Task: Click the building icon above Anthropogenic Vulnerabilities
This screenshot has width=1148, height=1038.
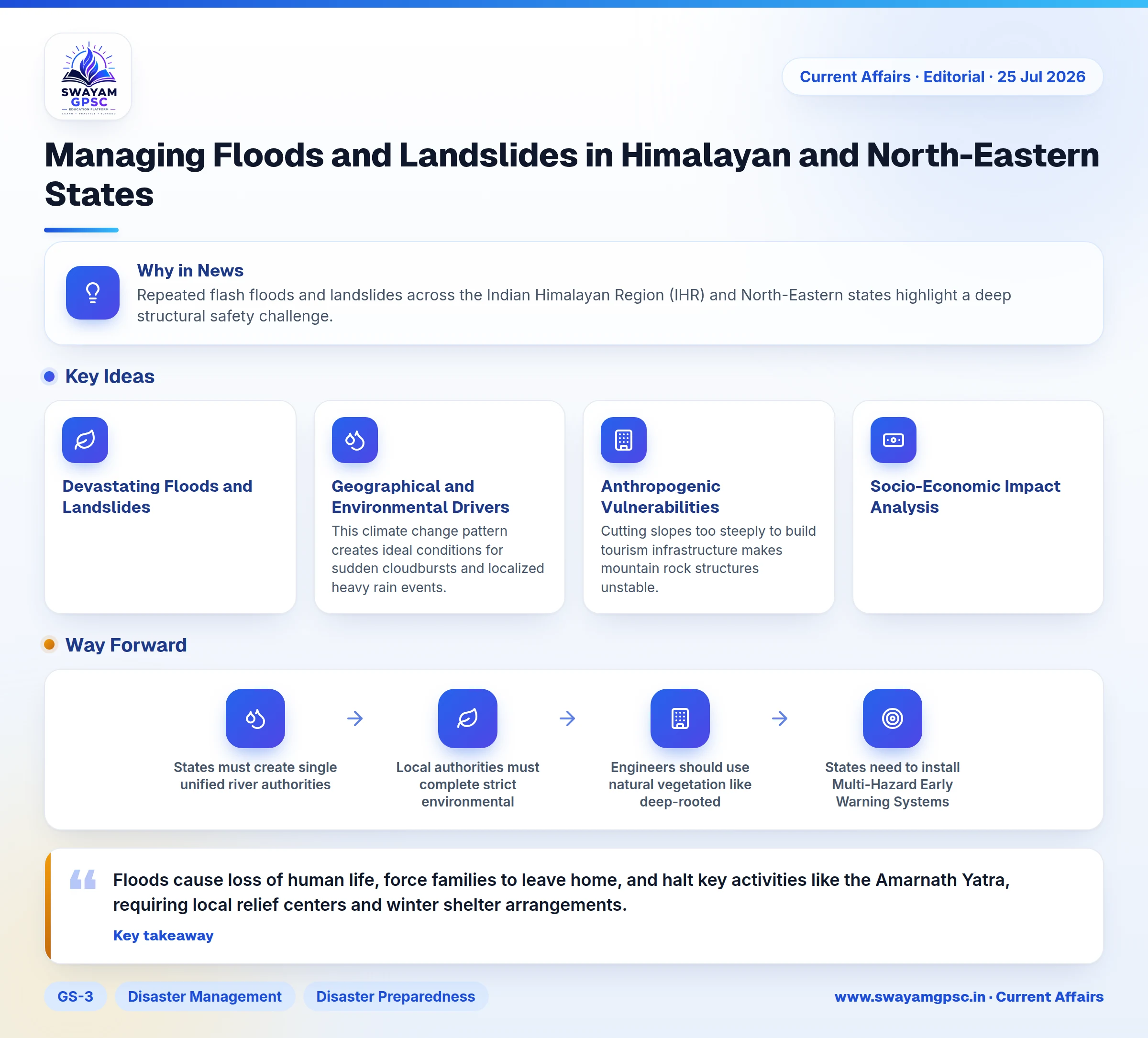Action: point(624,440)
